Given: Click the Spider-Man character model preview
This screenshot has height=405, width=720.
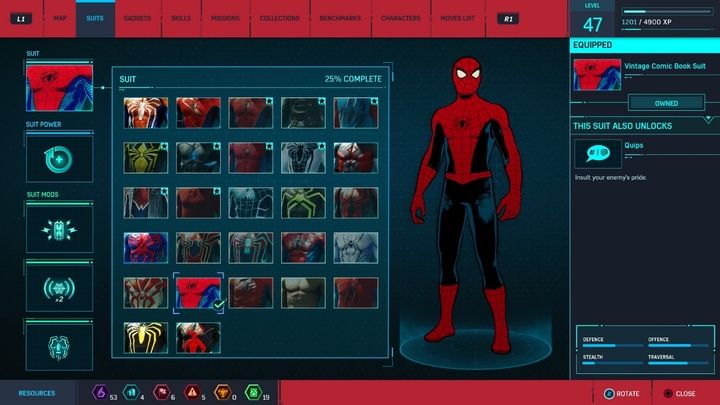Looking at the screenshot, I should [x=466, y=205].
